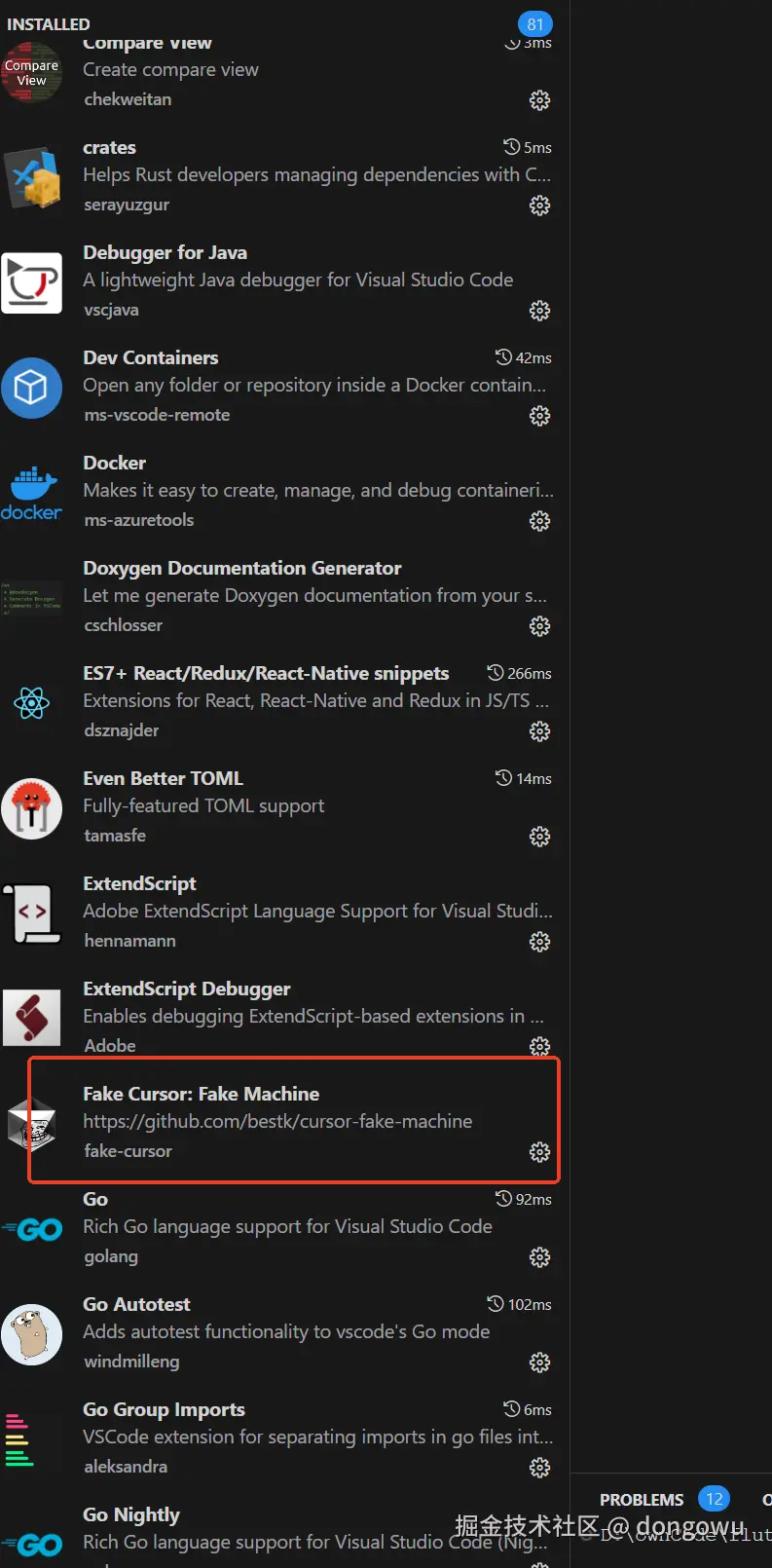Click the Docker whale logo icon
The image size is (772, 1568).
pyautogui.click(x=32, y=493)
